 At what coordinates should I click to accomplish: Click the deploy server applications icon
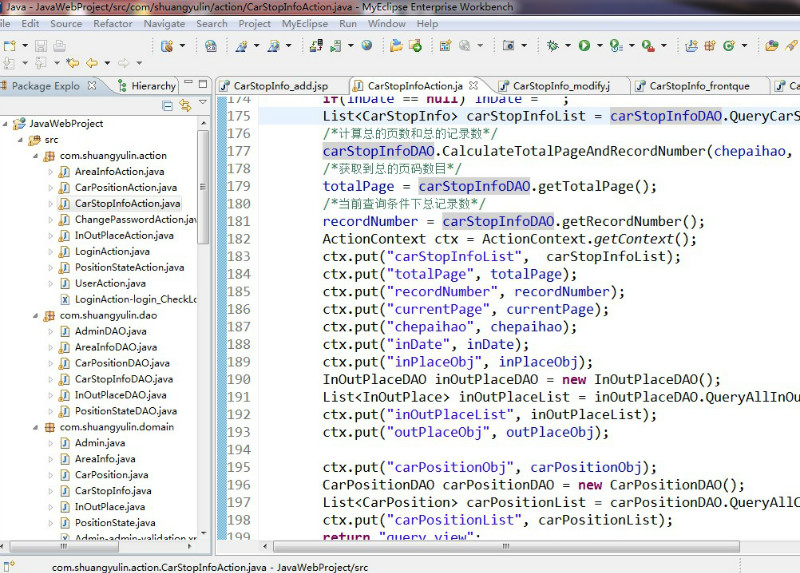316,46
